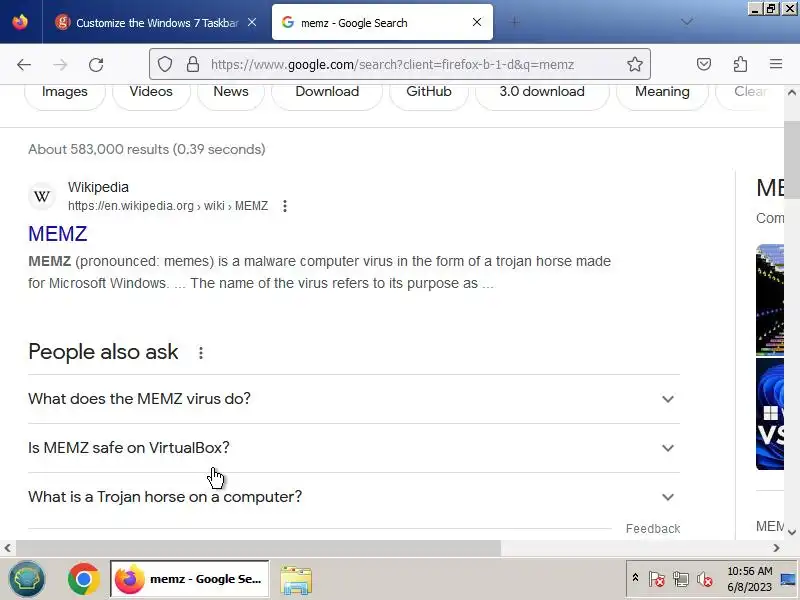Bookmark this page with the star icon
This screenshot has width=800, height=600.
coord(635,64)
